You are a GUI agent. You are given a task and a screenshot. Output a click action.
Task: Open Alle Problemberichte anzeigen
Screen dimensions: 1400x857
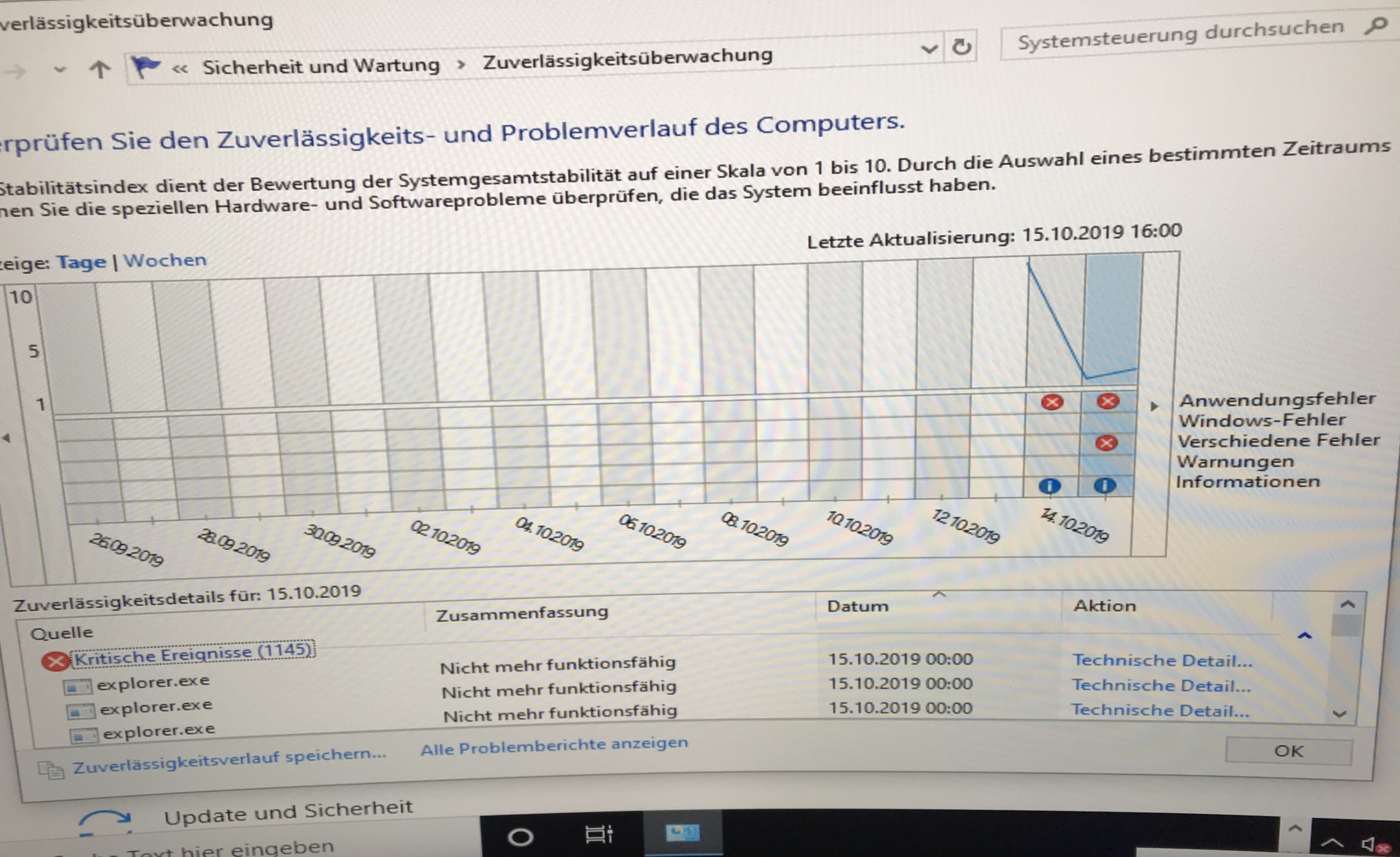click(x=555, y=746)
